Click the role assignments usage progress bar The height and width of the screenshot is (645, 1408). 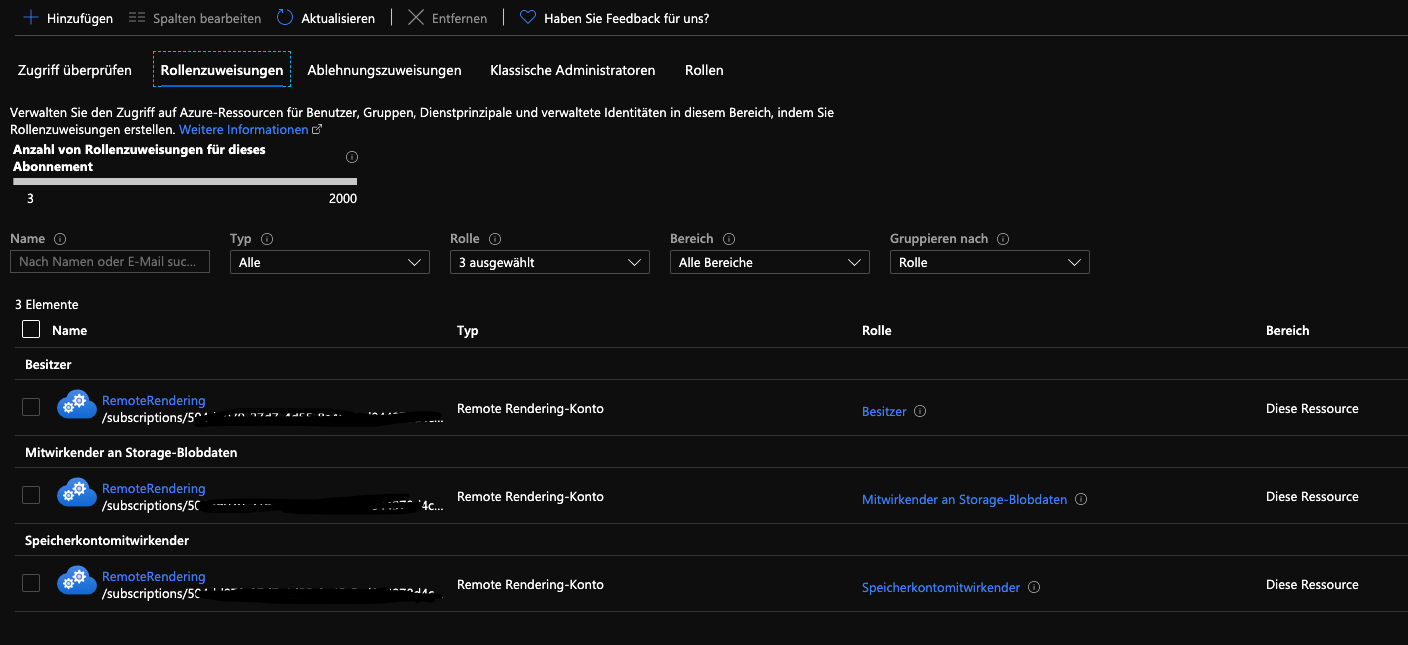coord(184,182)
